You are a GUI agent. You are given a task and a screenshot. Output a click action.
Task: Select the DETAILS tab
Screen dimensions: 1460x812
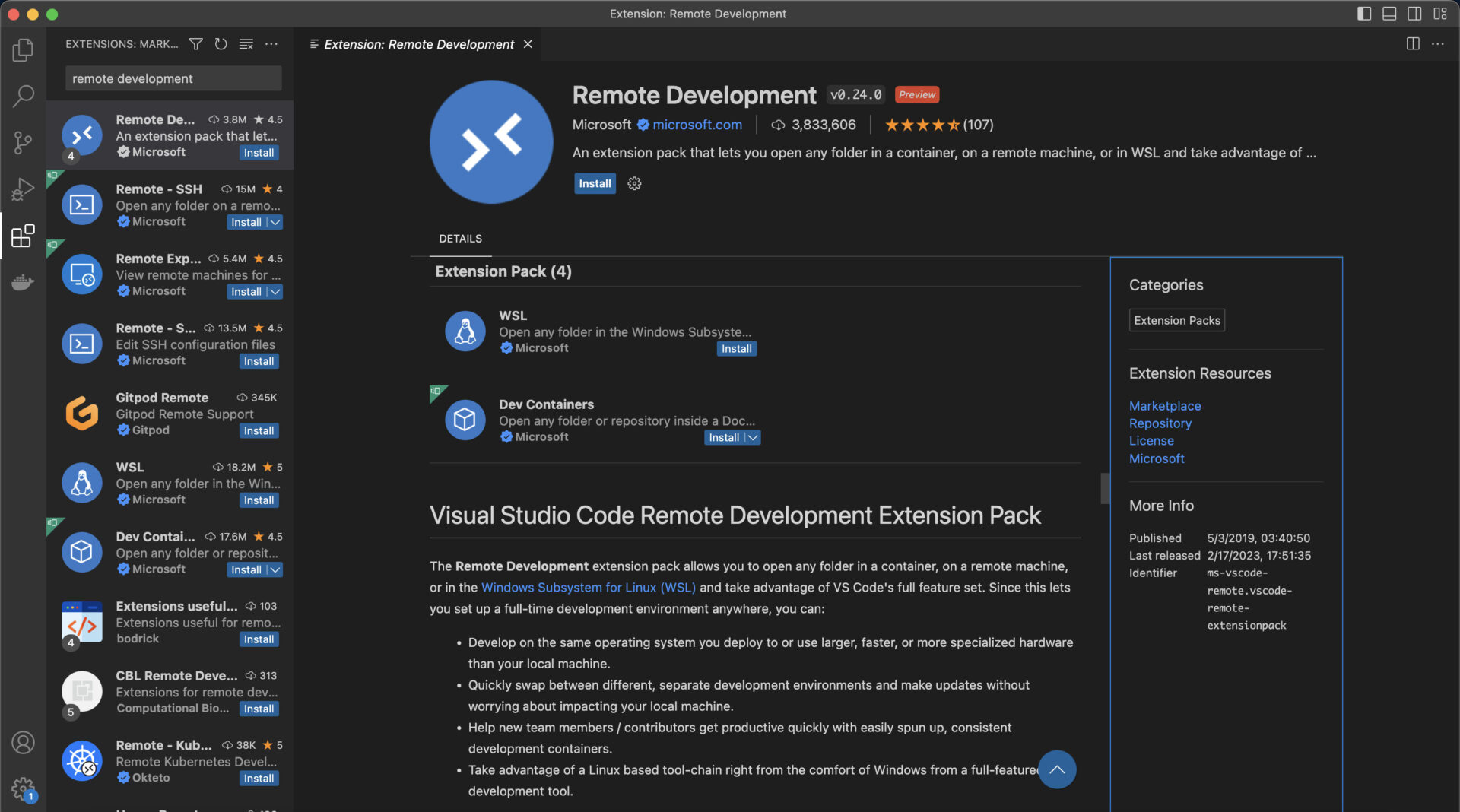click(460, 239)
